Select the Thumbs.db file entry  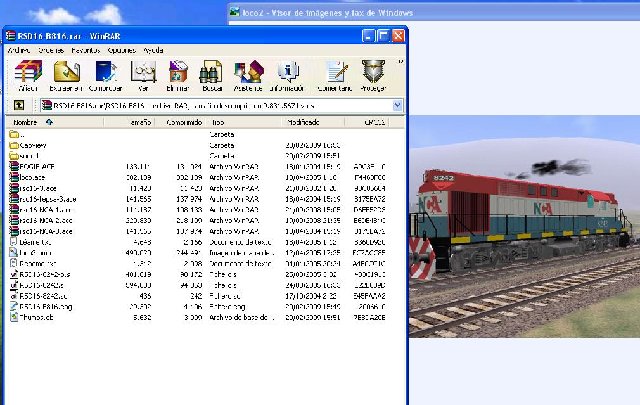click(x=34, y=317)
